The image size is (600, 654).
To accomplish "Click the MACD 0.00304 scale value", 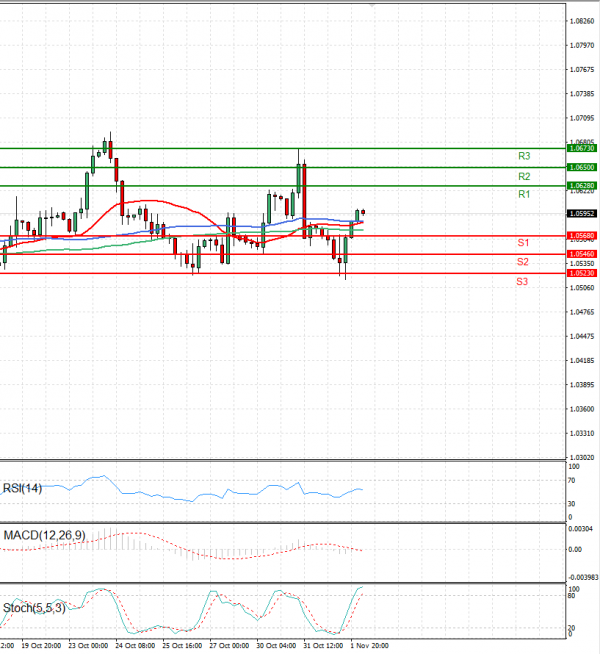I will pyautogui.click(x=581, y=529).
